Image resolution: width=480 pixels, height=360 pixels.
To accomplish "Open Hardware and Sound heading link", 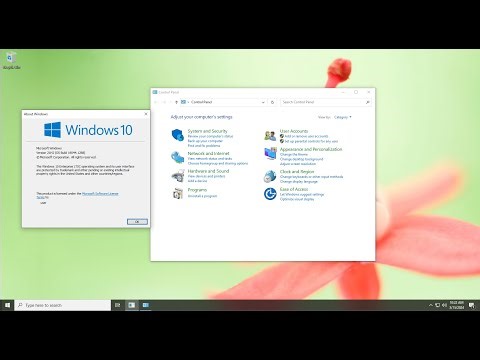I will [208, 171].
